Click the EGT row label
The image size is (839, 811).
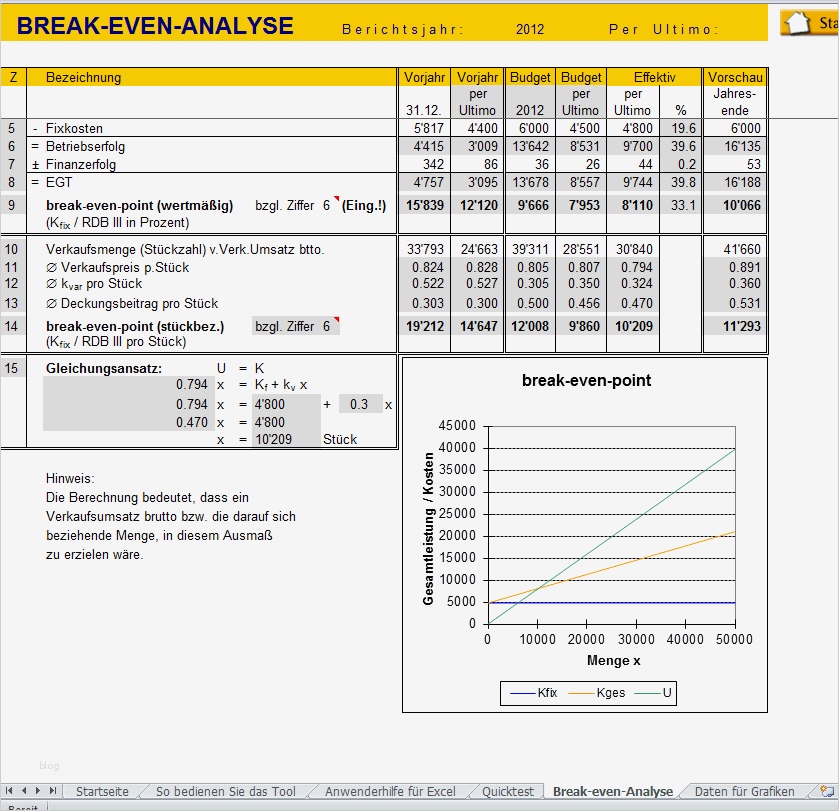(59, 182)
